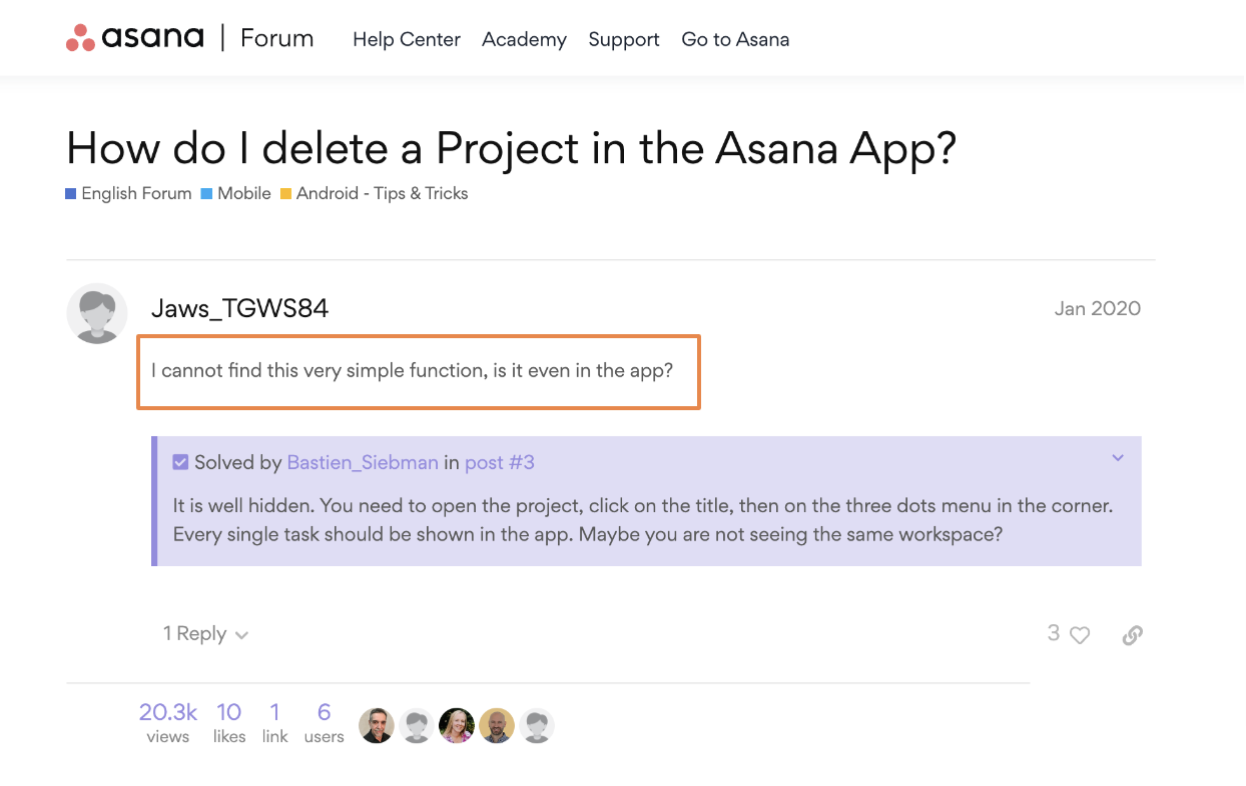Click Go to Asana link
The image size is (1246, 786).
(735, 40)
